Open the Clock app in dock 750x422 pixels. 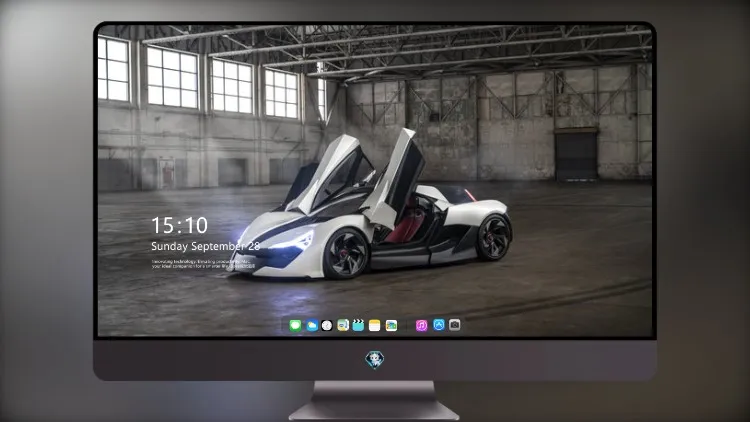click(x=327, y=326)
